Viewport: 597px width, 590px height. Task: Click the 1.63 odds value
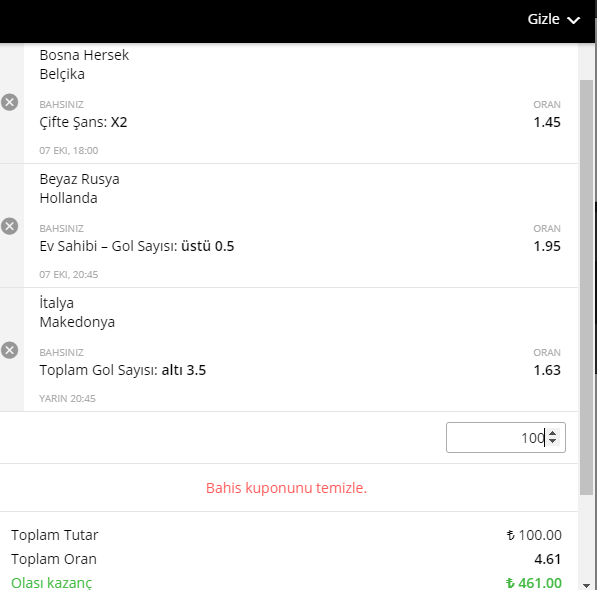point(547,370)
